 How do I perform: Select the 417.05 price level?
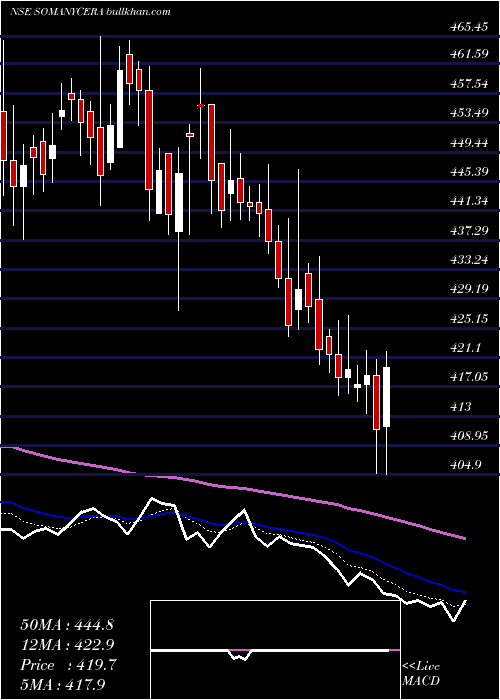click(469, 378)
